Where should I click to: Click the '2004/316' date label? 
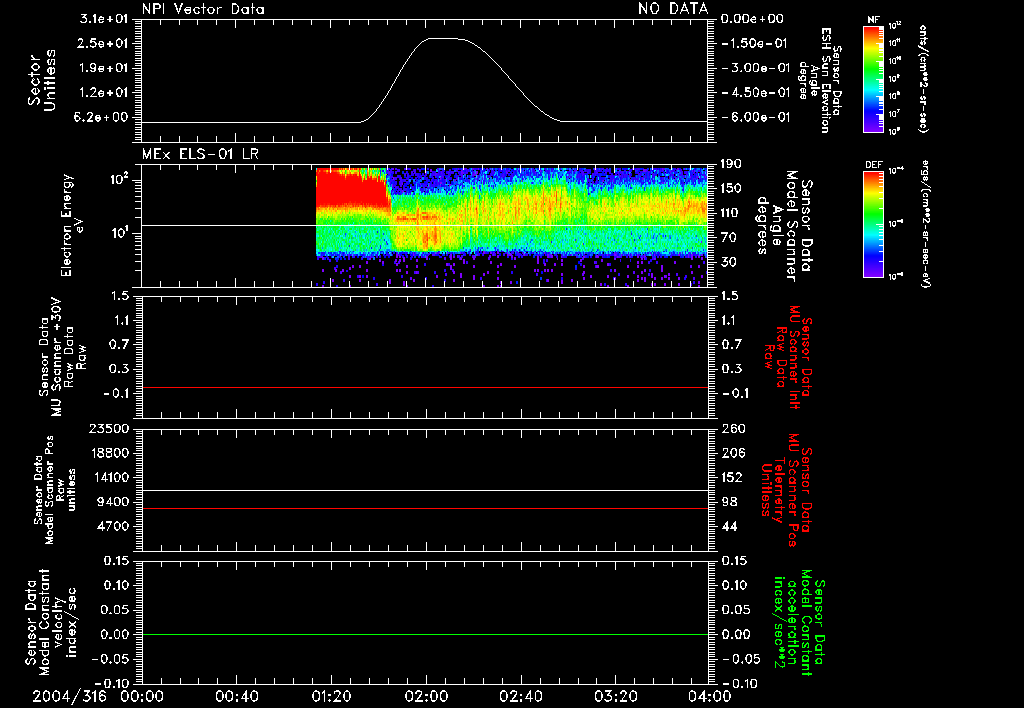[69, 696]
